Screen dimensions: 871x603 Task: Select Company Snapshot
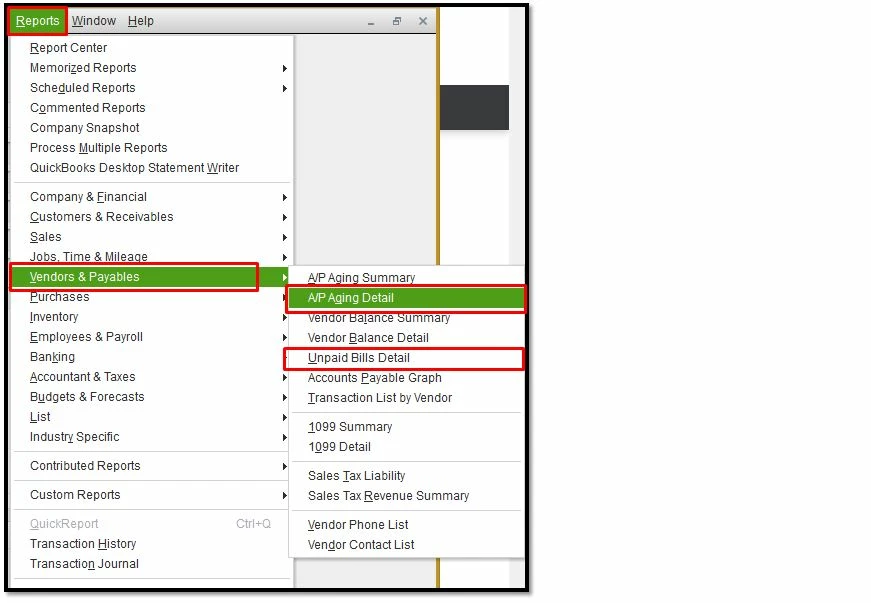(152, 128)
